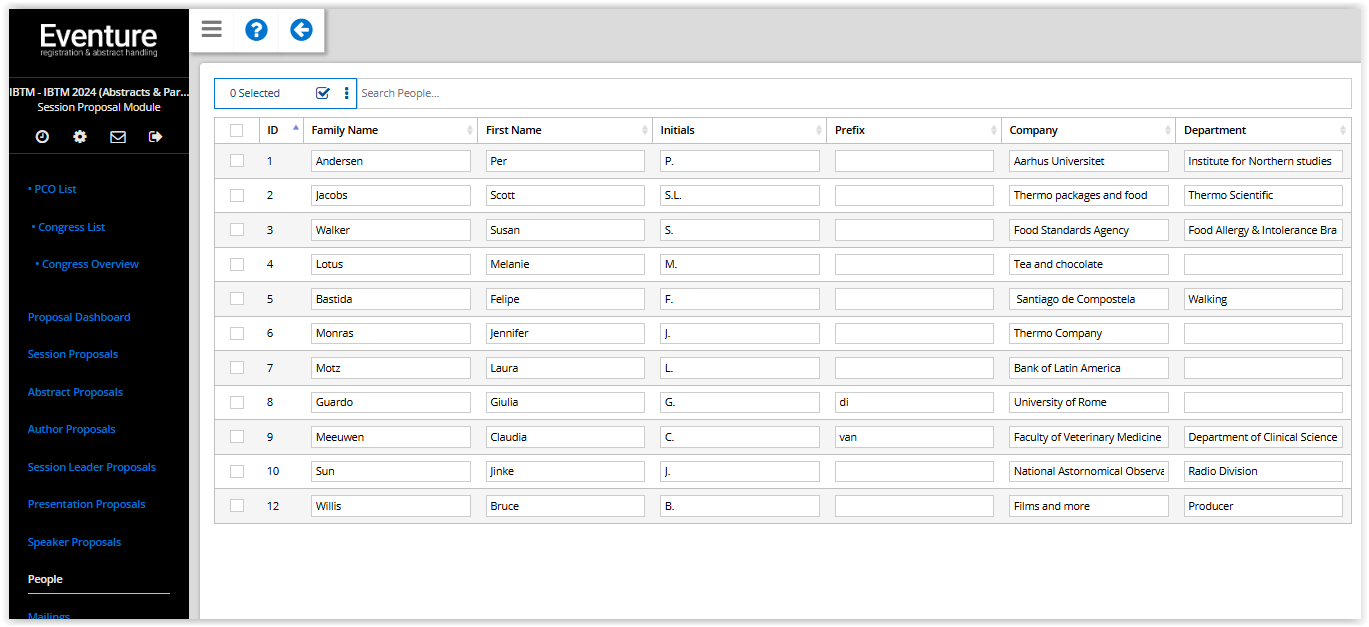The width and height of the screenshot is (1369, 627).
Task: Edit Department field Radio Division
Action: (x=1263, y=471)
